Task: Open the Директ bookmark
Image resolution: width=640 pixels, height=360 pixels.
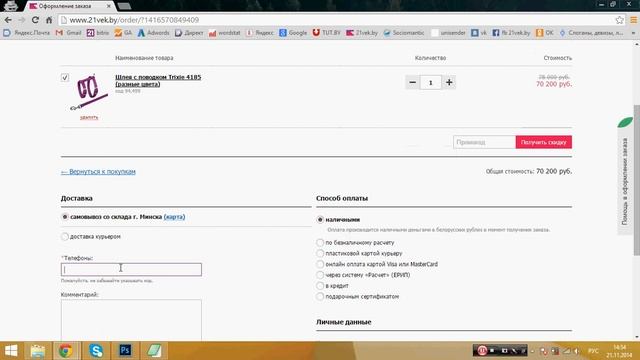Action: 189,33
